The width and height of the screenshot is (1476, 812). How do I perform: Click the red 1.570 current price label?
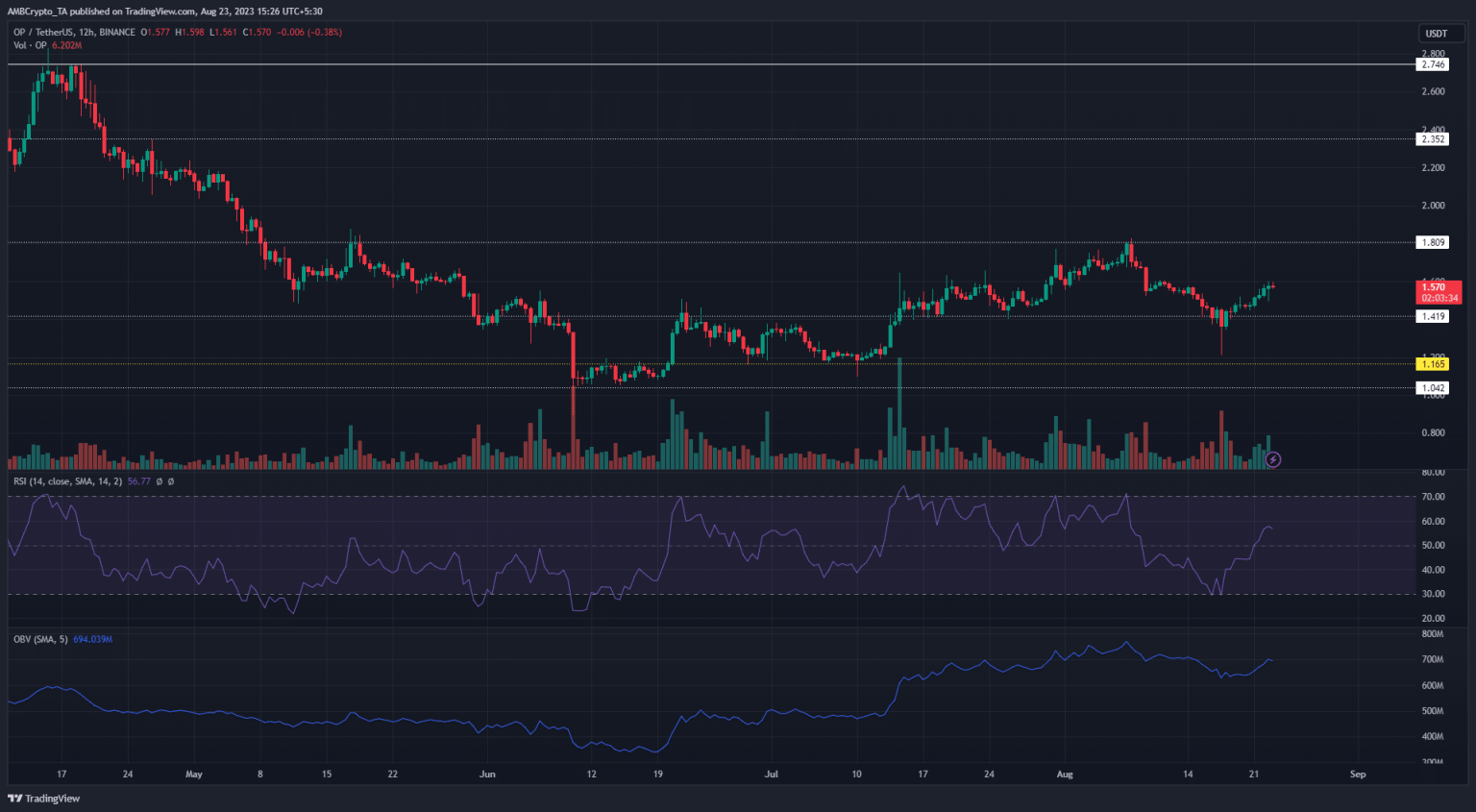click(x=1439, y=292)
